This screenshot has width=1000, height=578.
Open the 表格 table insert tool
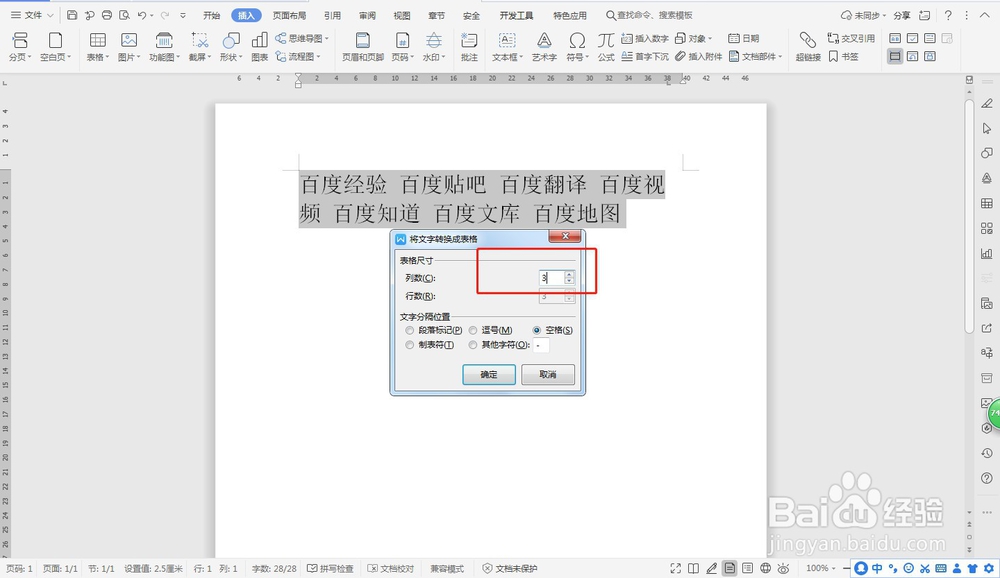point(98,47)
